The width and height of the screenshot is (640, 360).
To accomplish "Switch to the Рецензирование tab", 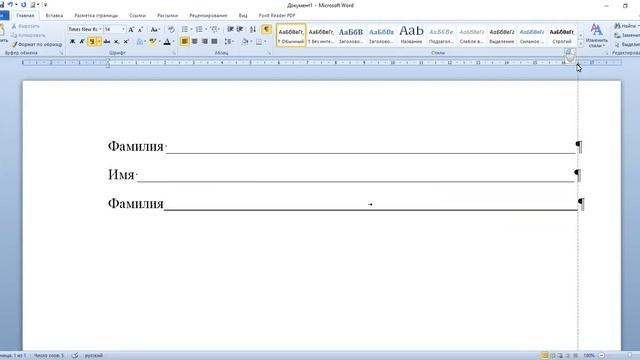I will 208,16.
